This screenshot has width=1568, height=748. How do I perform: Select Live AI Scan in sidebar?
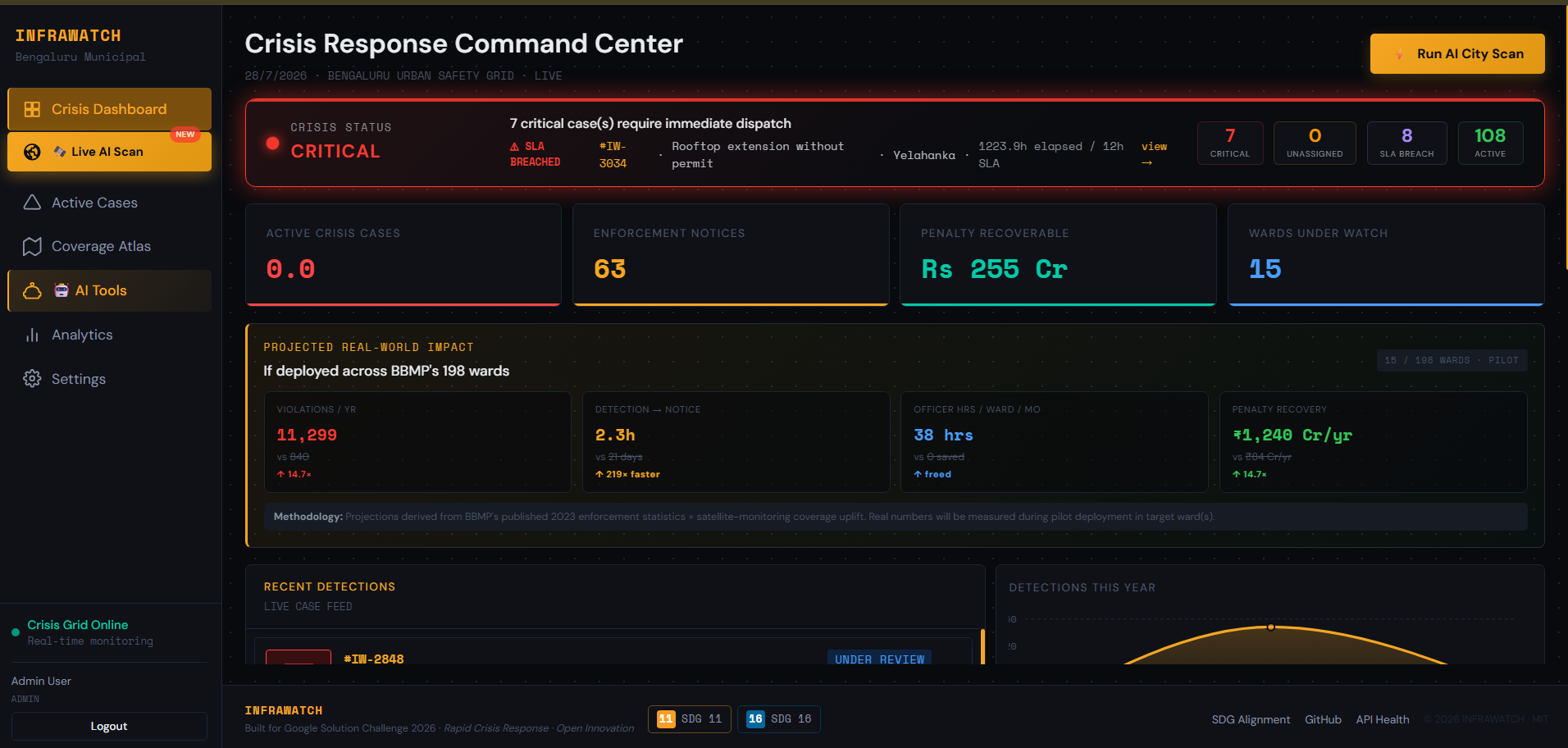(109, 152)
